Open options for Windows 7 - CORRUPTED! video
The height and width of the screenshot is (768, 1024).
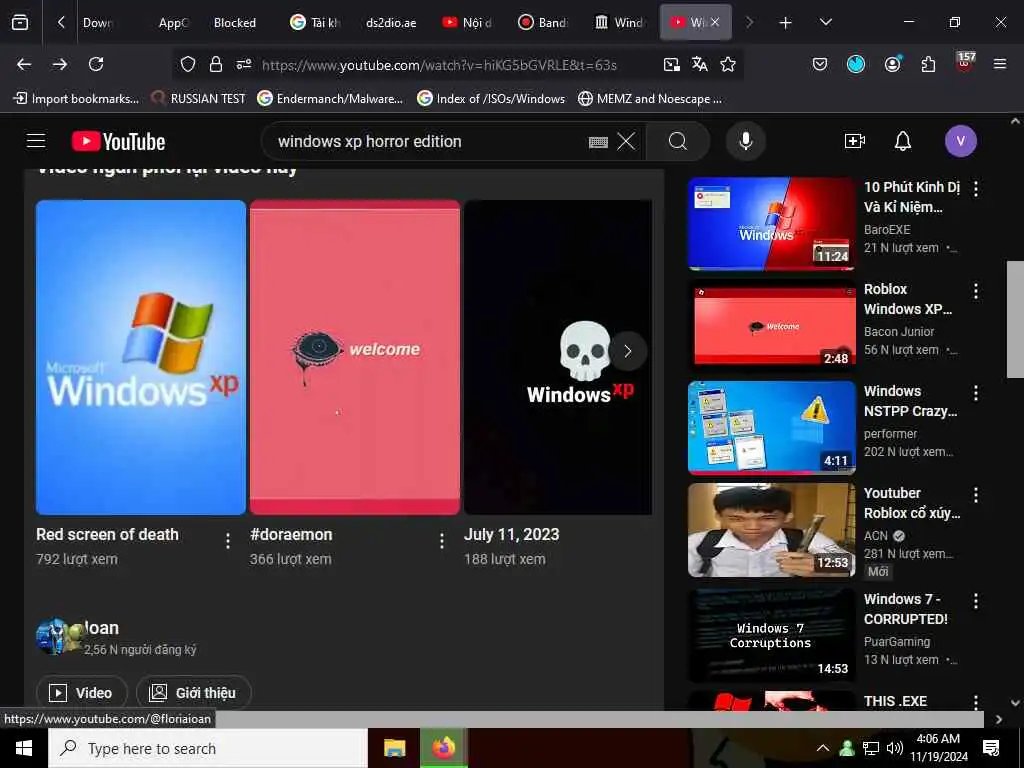(x=976, y=601)
